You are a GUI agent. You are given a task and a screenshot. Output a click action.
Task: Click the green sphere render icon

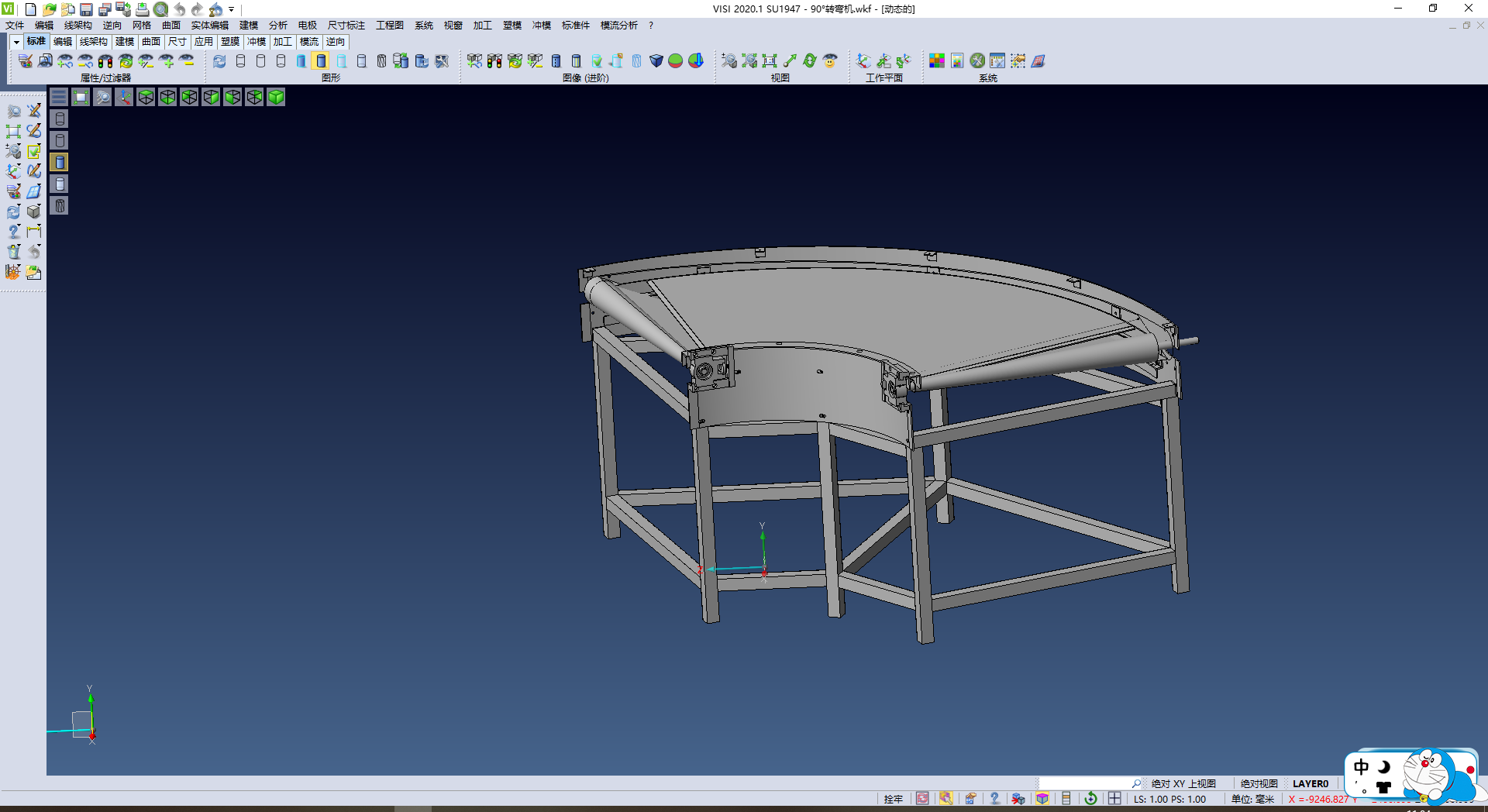[676, 60]
